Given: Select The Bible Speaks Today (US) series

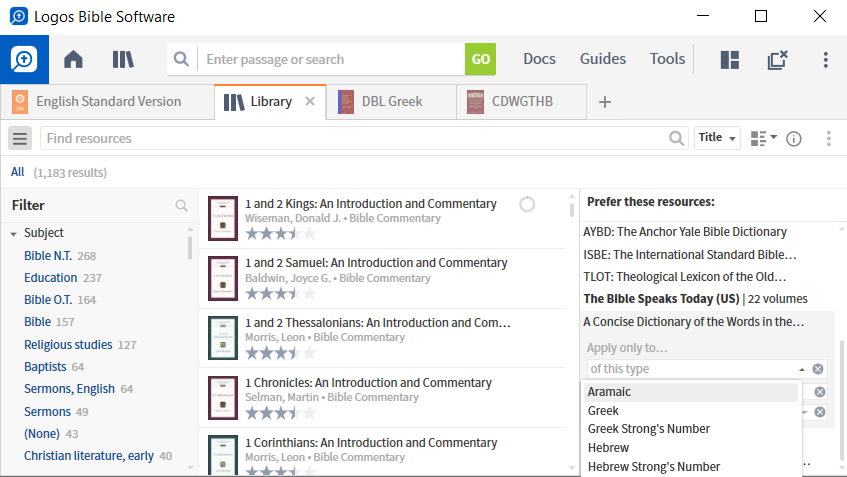Looking at the screenshot, I should click(695, 299).
